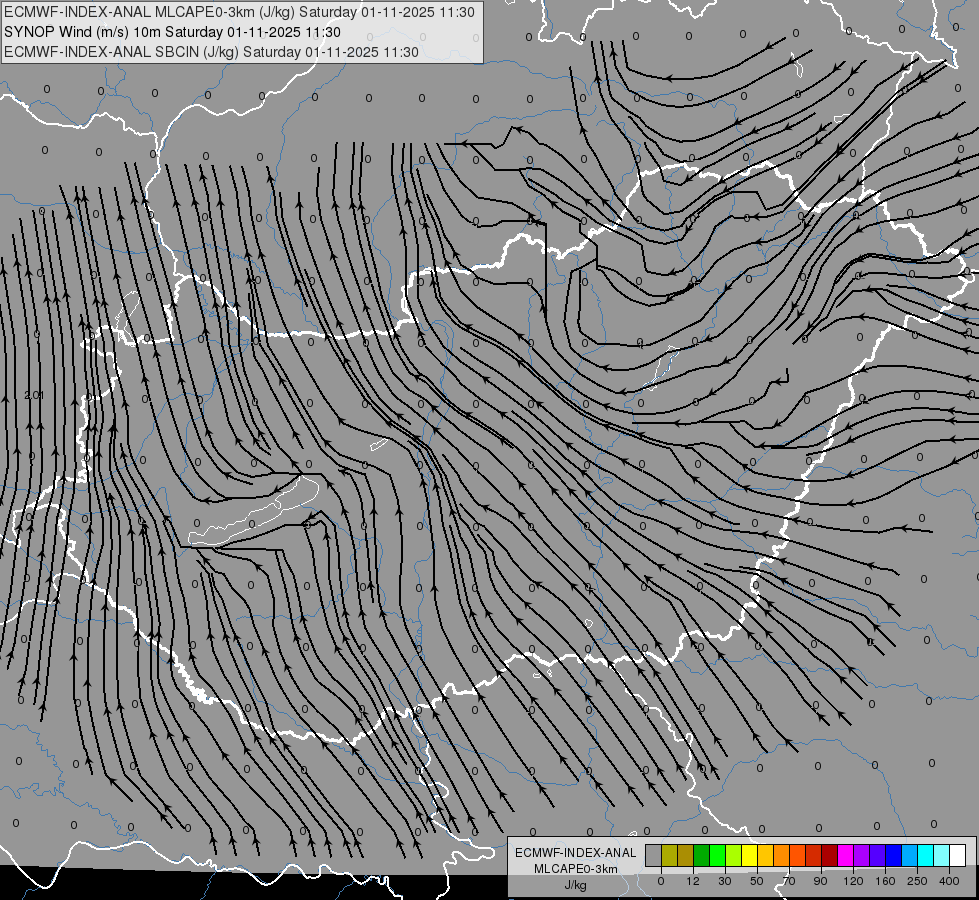Screen dimensions: 979x900
Task: Click the legend scale value 400
Action: tap(949, 881)
